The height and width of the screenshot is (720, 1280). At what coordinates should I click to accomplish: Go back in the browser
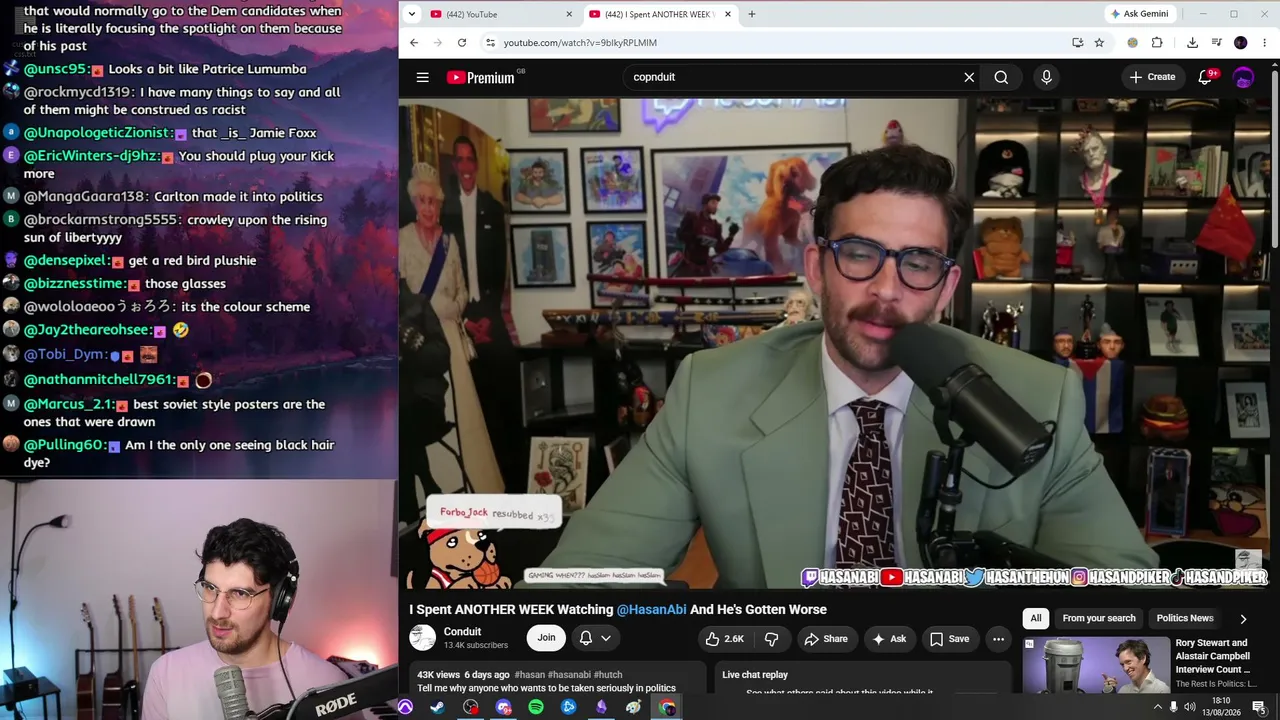tap(414, 42)
